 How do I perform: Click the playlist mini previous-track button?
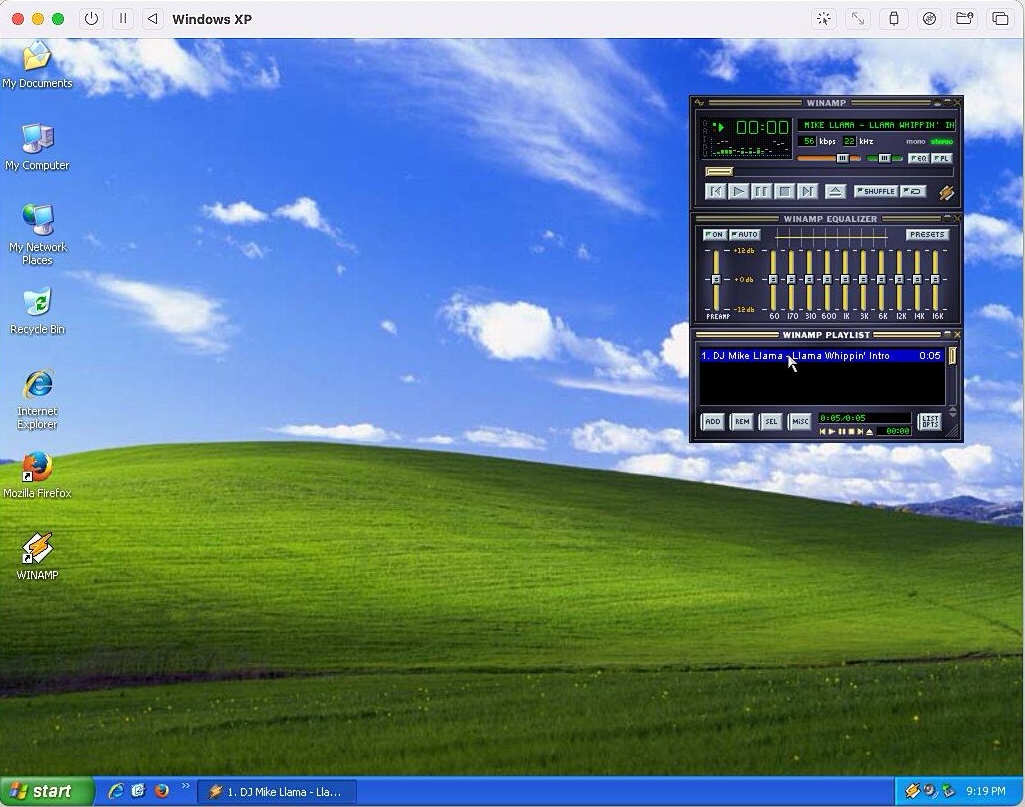(822, 431)
